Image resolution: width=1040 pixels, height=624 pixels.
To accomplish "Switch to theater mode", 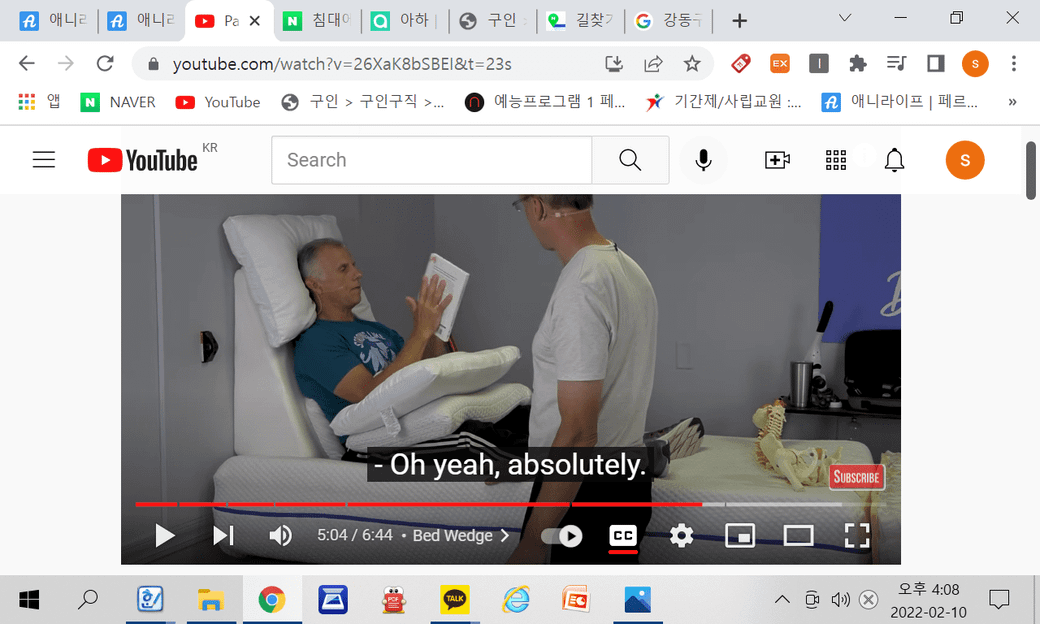I will point(798,536).
